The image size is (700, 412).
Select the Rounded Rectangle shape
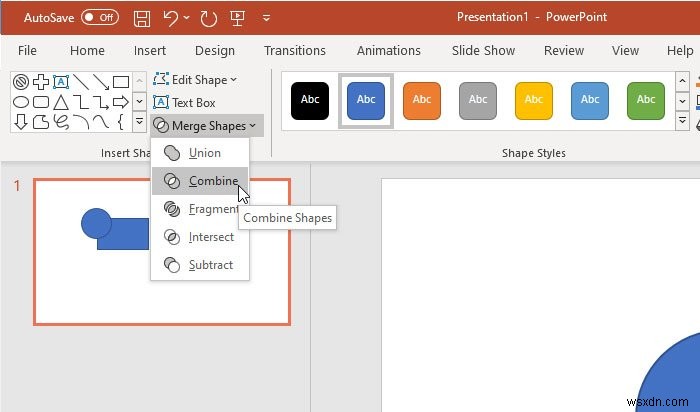pyautogui.click(x=41, y=102)
